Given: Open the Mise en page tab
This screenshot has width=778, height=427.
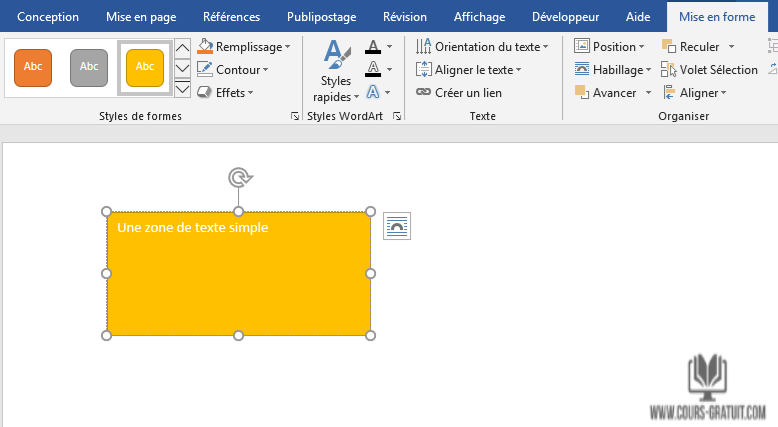Looking at the screenshot, I should tap(141, 17).
